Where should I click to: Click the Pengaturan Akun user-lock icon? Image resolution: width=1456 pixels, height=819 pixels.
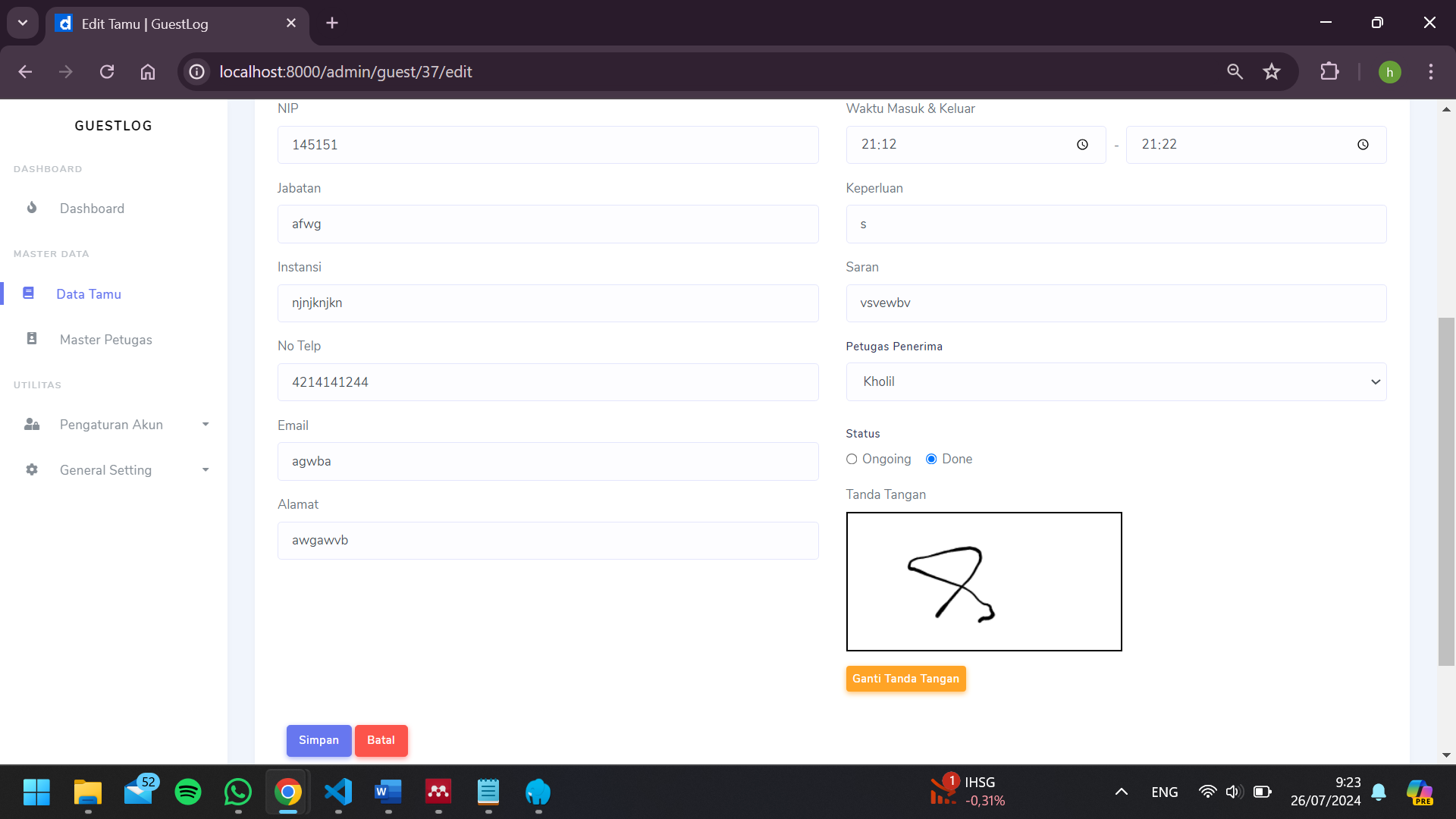coord(32,425)
